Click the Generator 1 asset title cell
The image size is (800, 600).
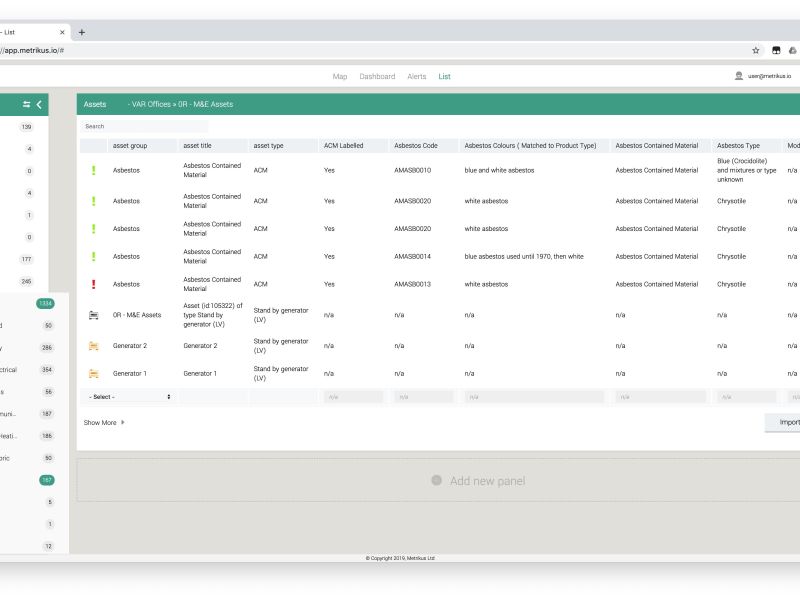(x=200, y=373)
